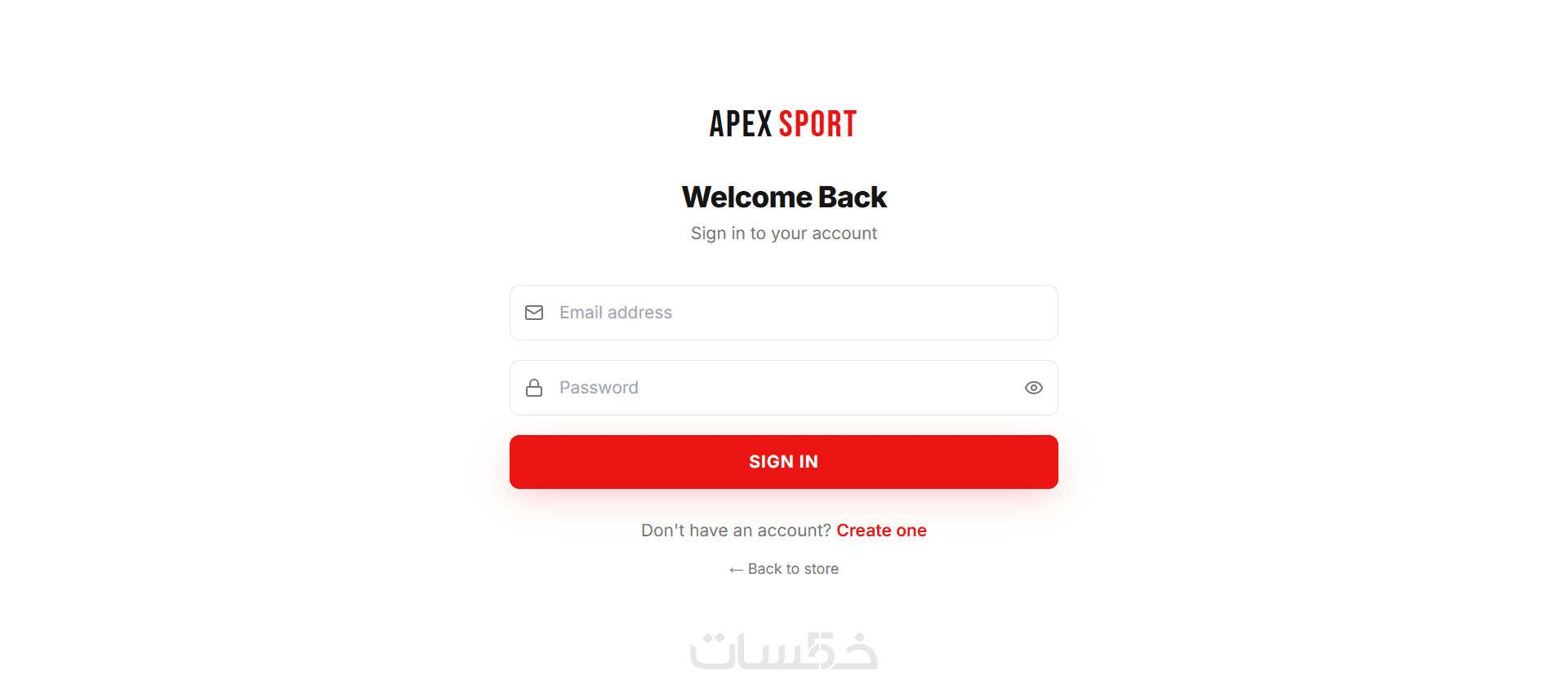Click the envelope icon in the email field

coord(534,313)
